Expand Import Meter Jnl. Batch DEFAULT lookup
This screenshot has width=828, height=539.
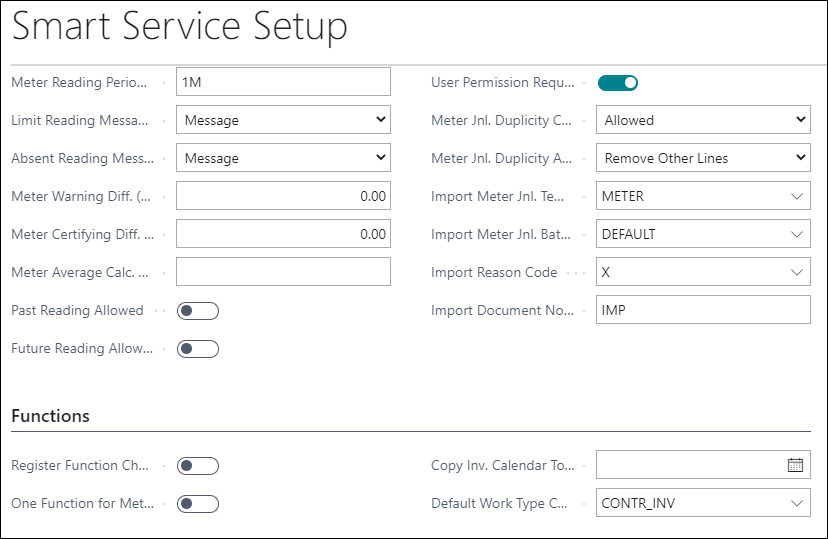pyautogui.click(x=797, y=234)
